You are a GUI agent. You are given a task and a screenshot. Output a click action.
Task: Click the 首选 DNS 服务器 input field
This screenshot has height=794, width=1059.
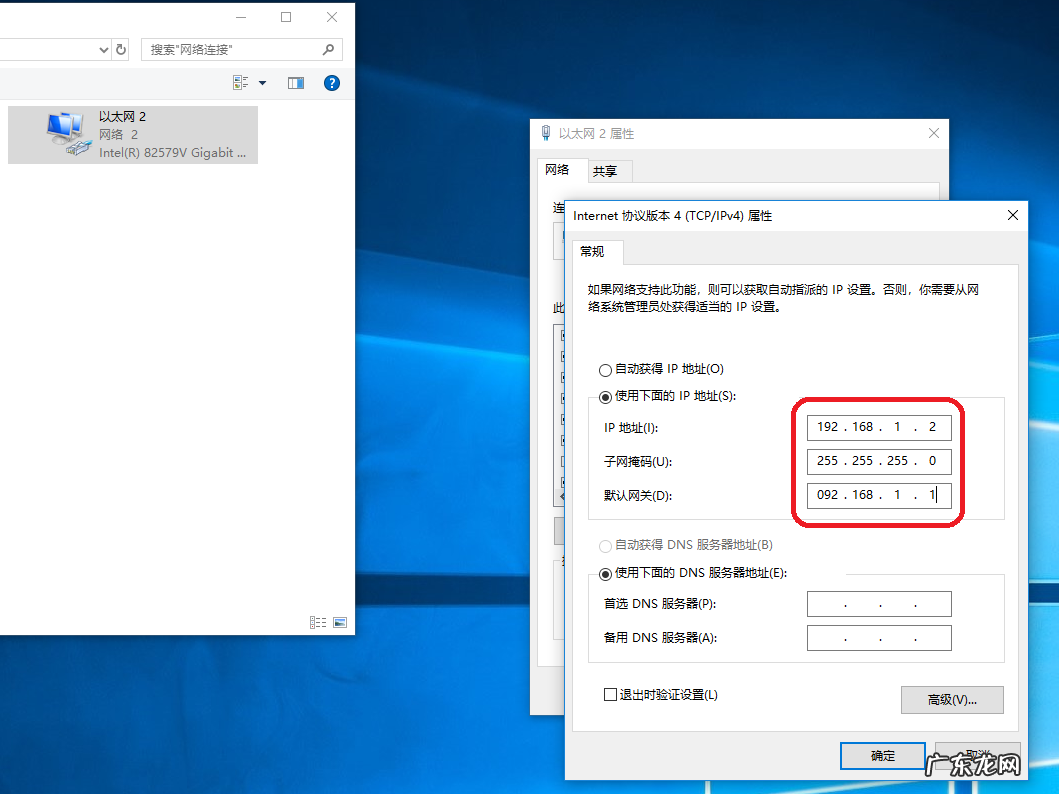878,603
